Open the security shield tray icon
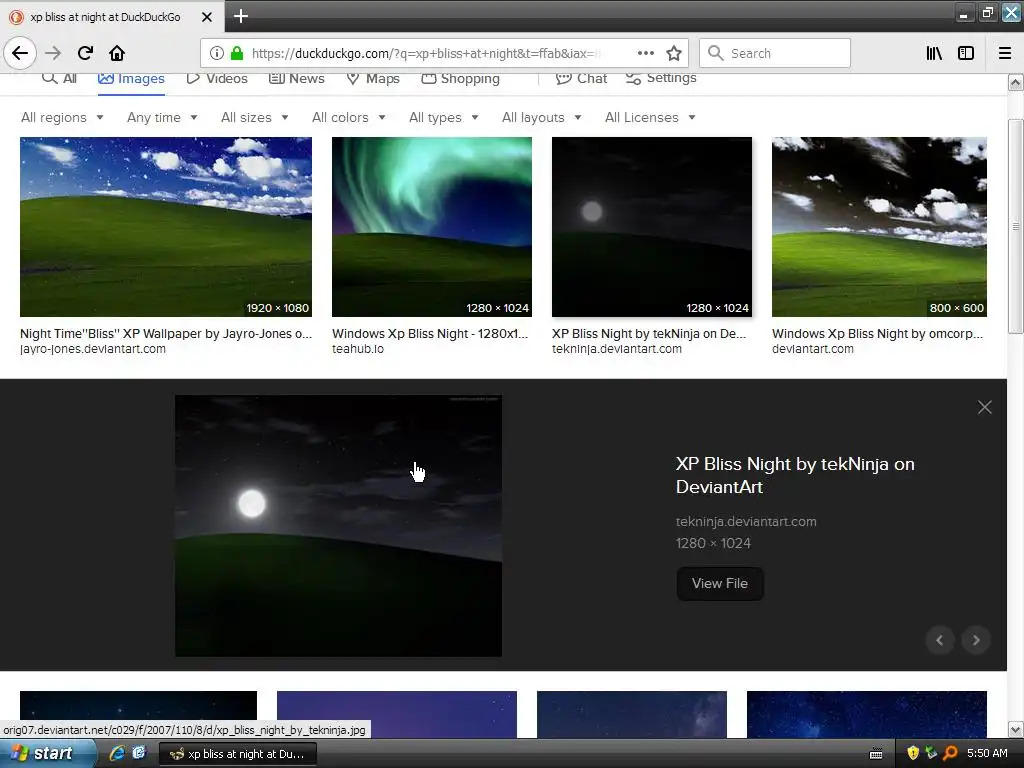Viewport: 1024px width, 768px height. (912, 753)
